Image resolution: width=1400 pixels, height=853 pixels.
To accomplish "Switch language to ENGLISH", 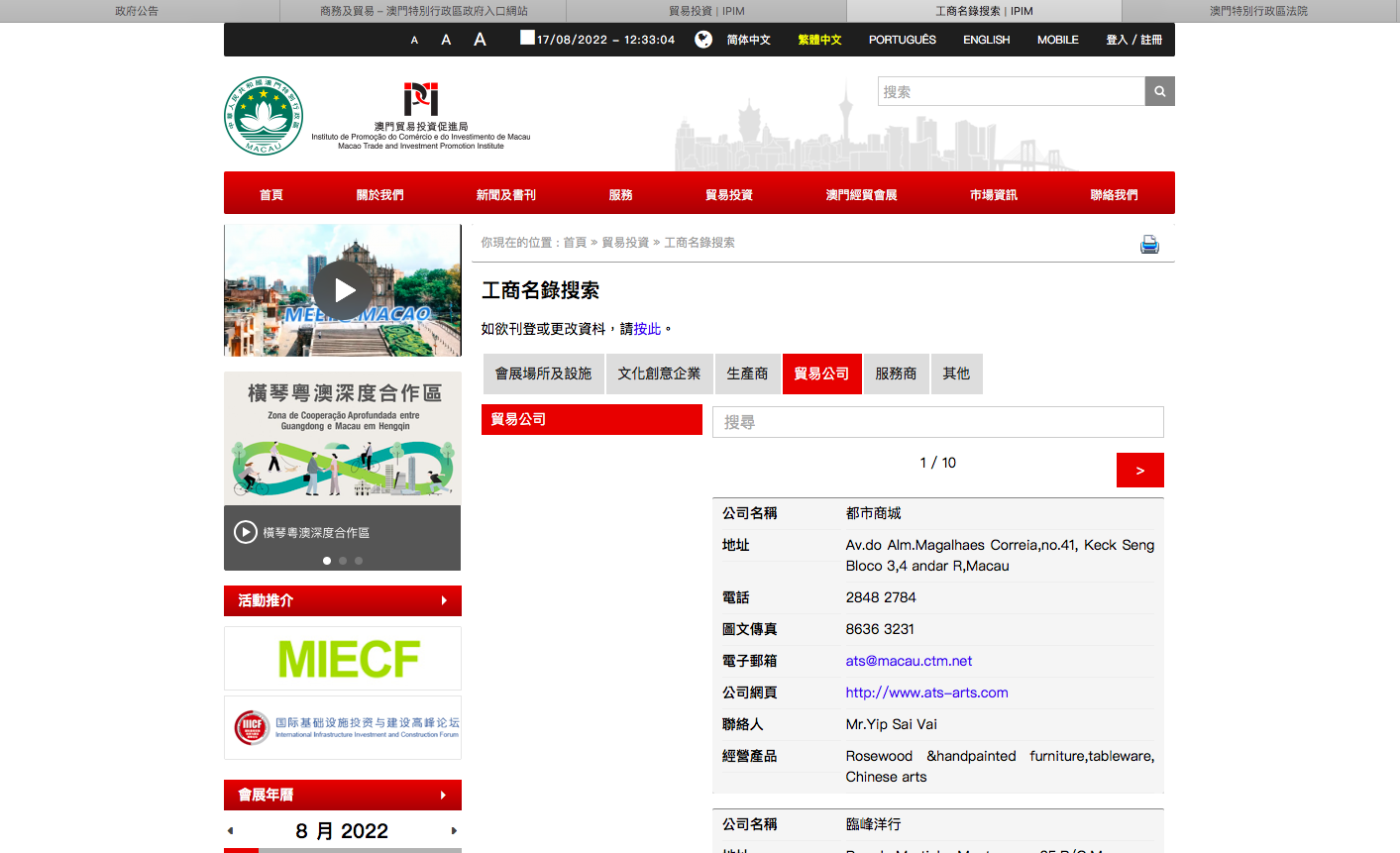I will [x=987, y=40].
